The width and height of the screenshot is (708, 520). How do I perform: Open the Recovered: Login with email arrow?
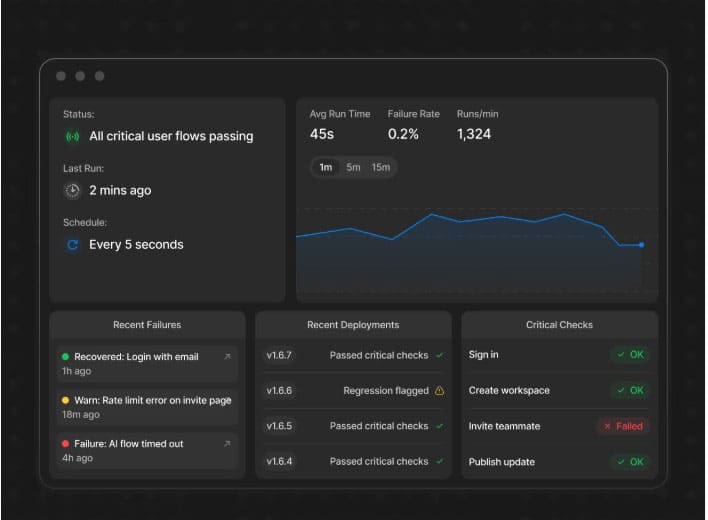[227, 357]
